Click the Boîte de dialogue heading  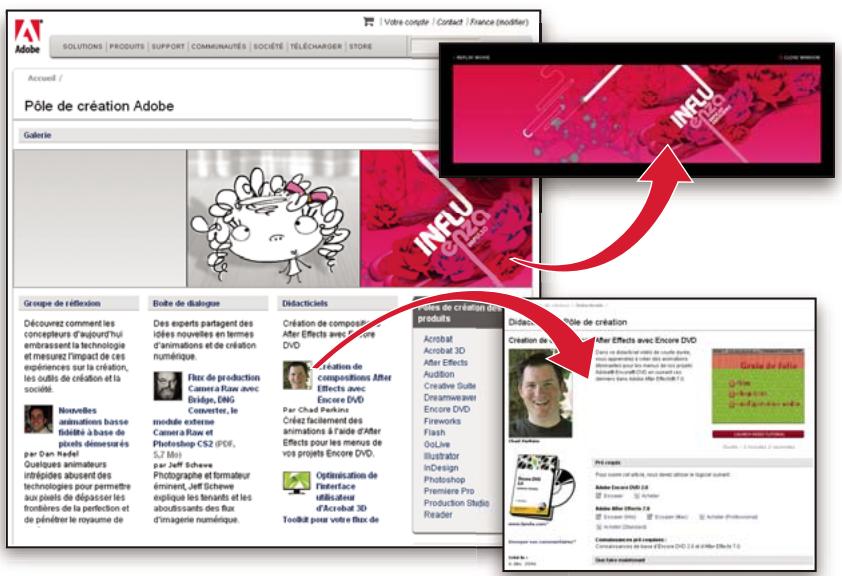pyautogui.click(x=186, y=303)
